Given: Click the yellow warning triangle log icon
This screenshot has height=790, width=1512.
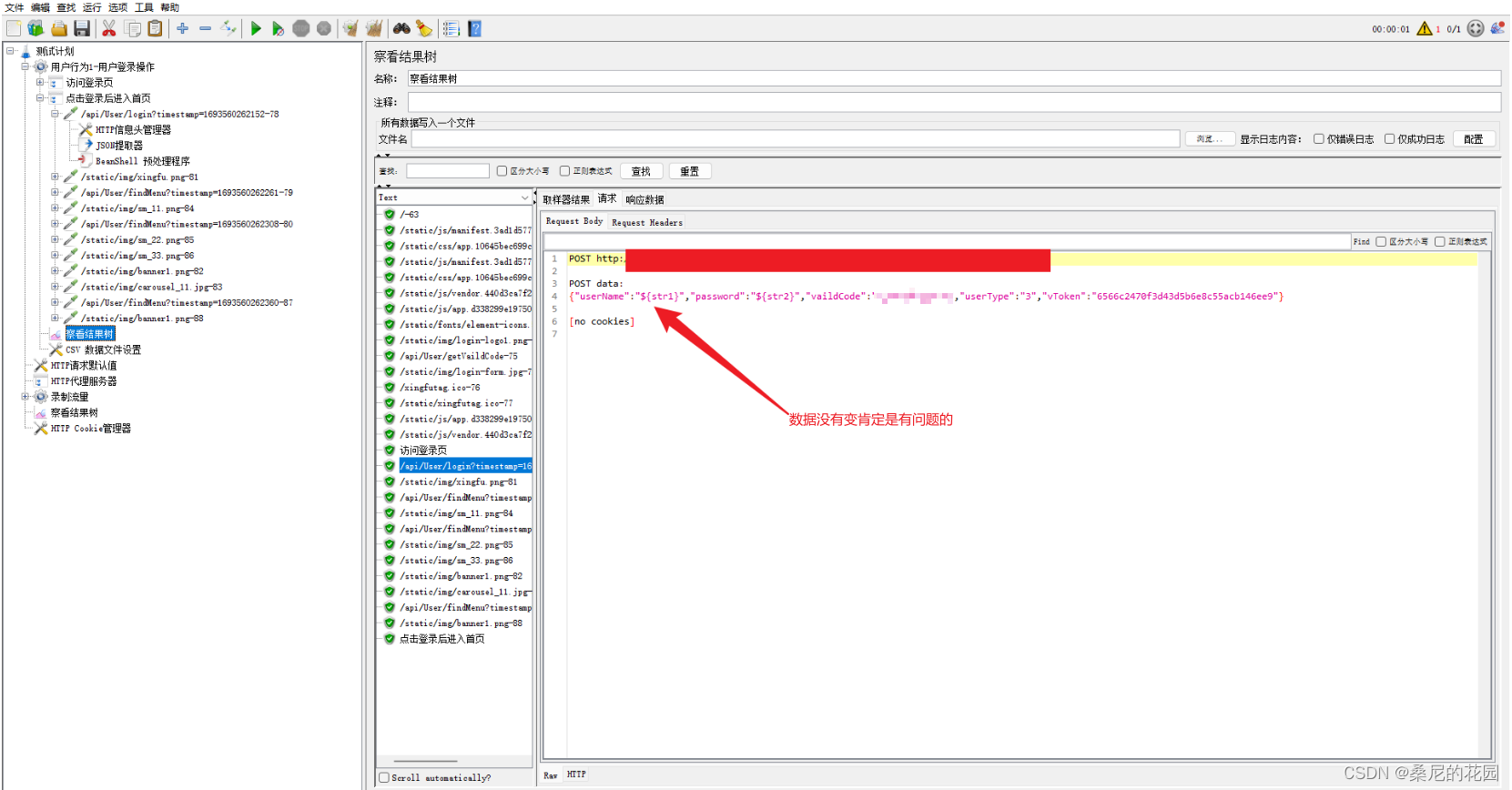Looking at the screenshot, I should [x=1425, y=29].
